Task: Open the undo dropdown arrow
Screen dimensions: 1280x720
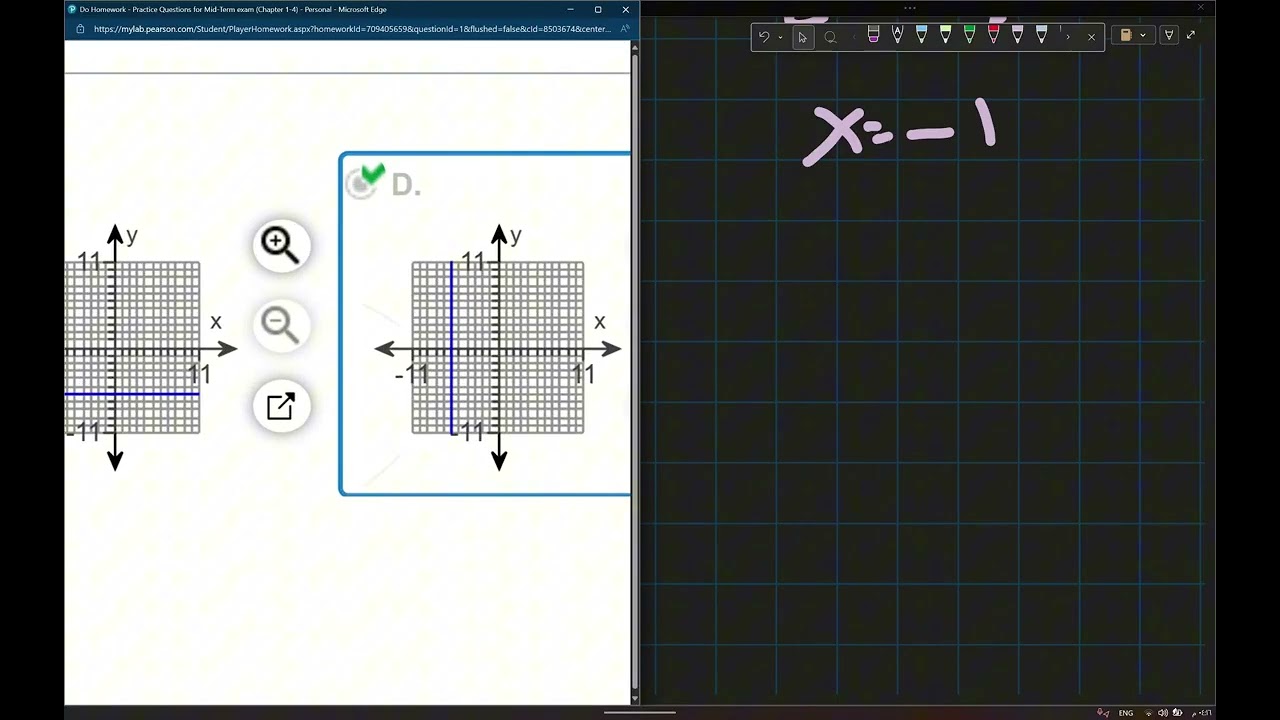Action: [x=780, y=37]
